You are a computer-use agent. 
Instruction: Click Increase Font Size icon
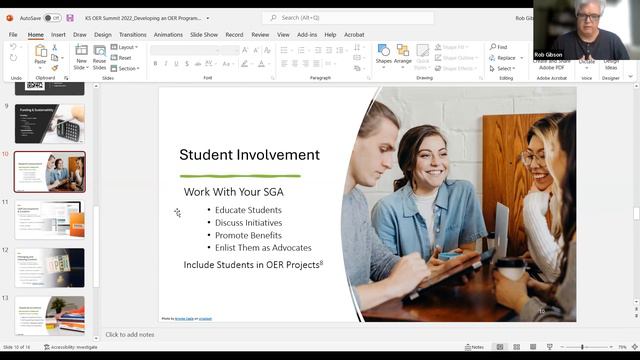(x=245, y=50)
